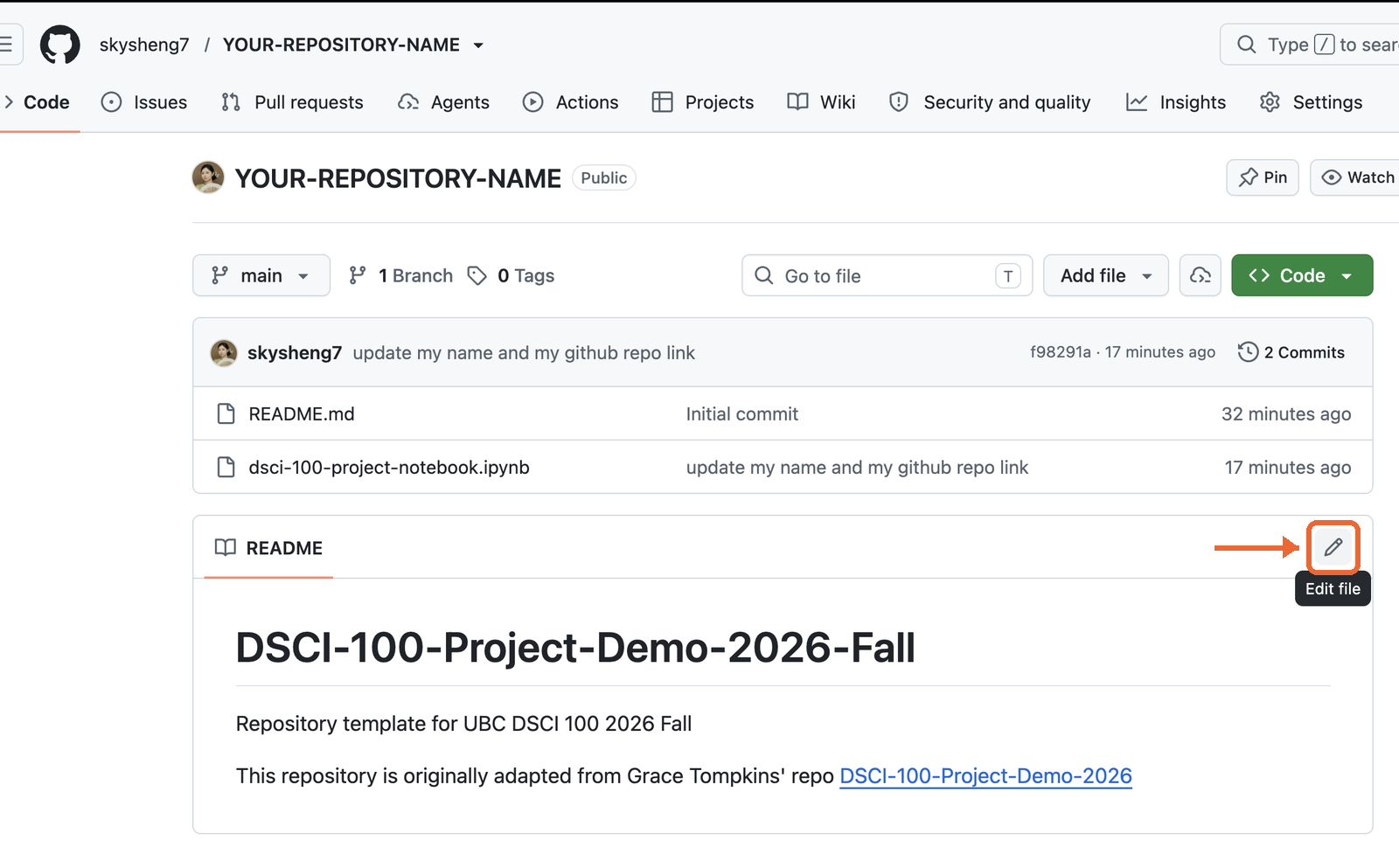
Task: Open the README.md file link
Action: pos(302,413)
